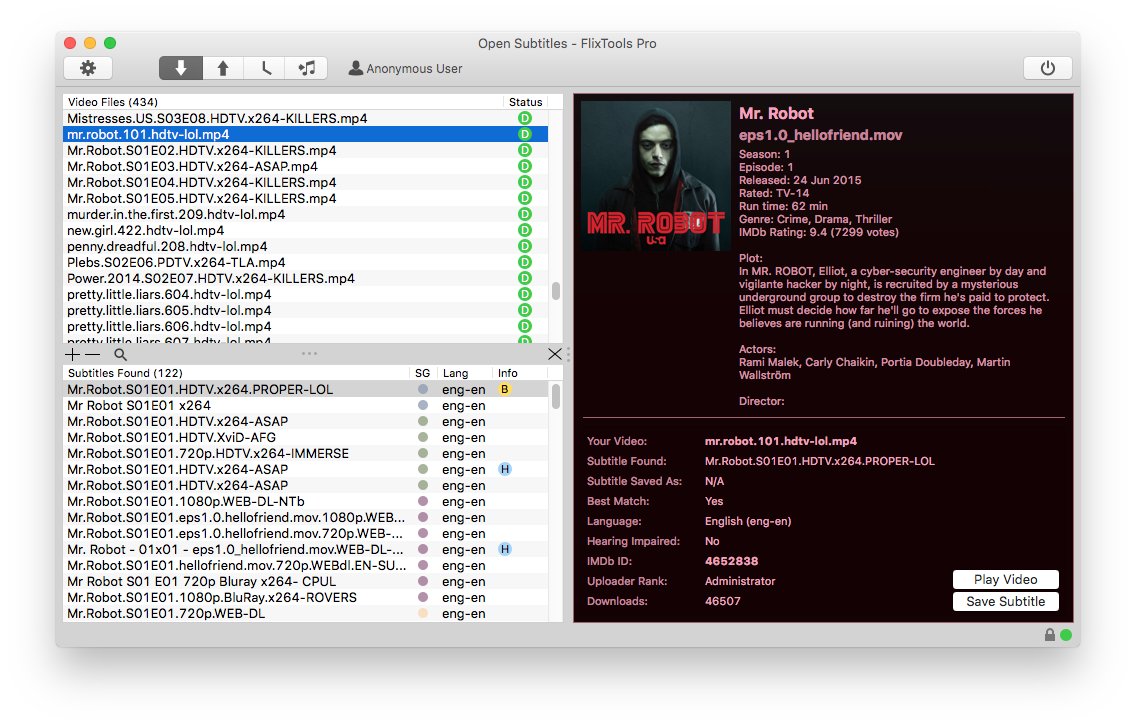Close the subtitles panel with X icon
1136x727 pixels.
(555, 354)
